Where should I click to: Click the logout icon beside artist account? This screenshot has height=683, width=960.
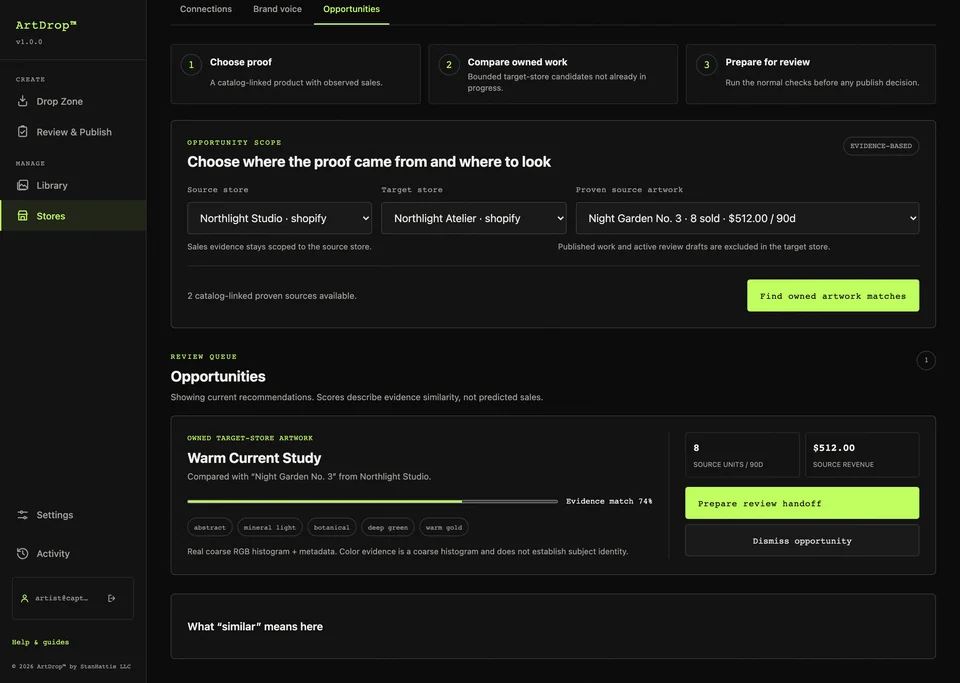[111, 598]
